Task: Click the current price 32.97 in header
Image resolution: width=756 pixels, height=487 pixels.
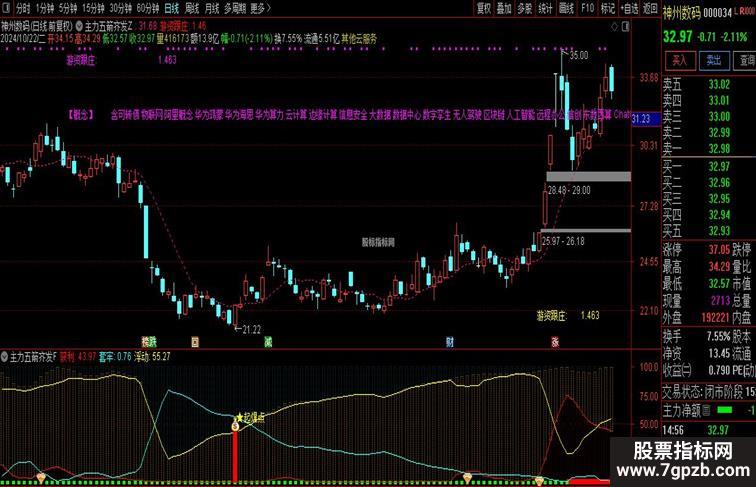Action: (677, 37)
